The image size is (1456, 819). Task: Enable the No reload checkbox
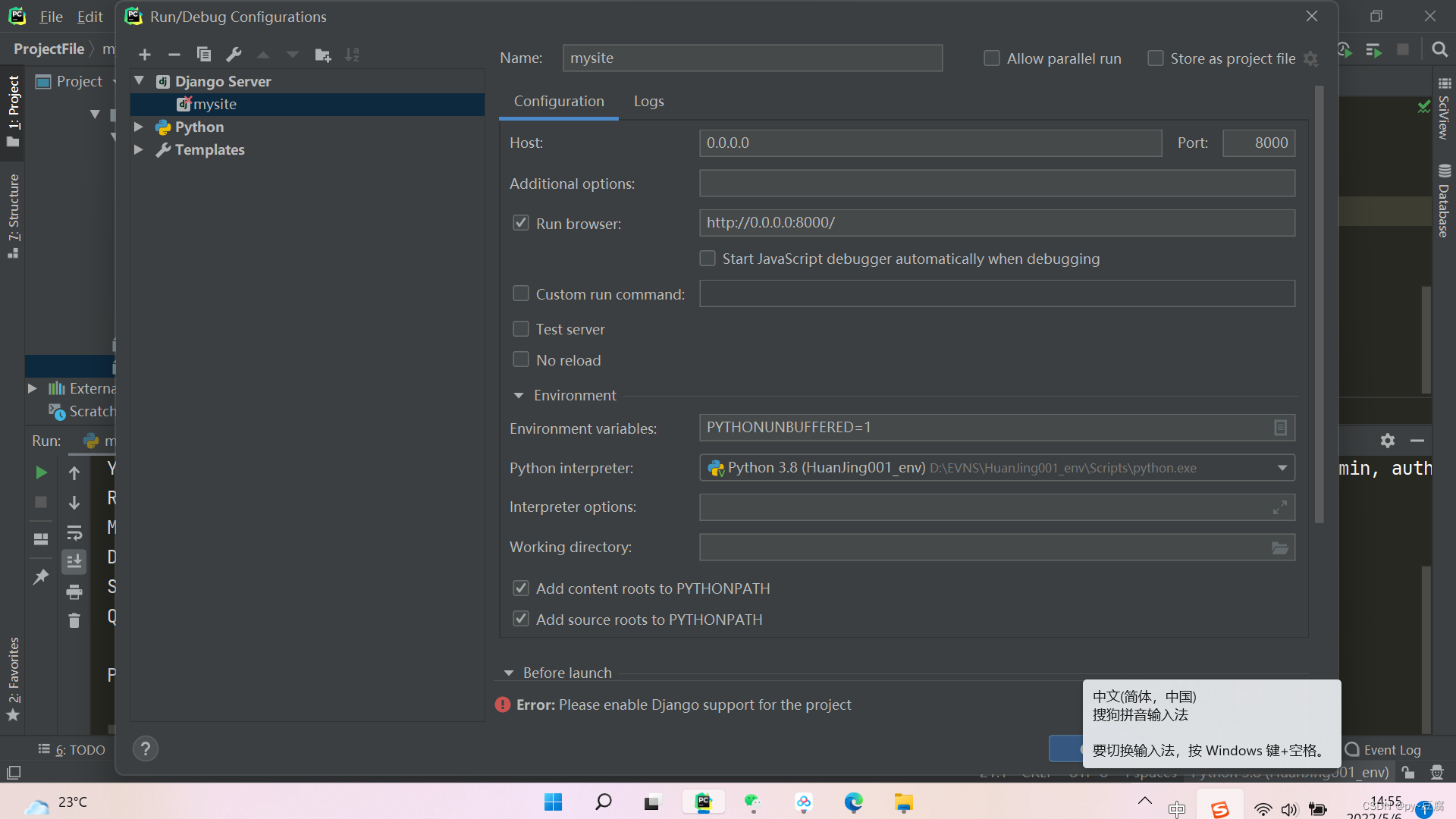(521, 360)
